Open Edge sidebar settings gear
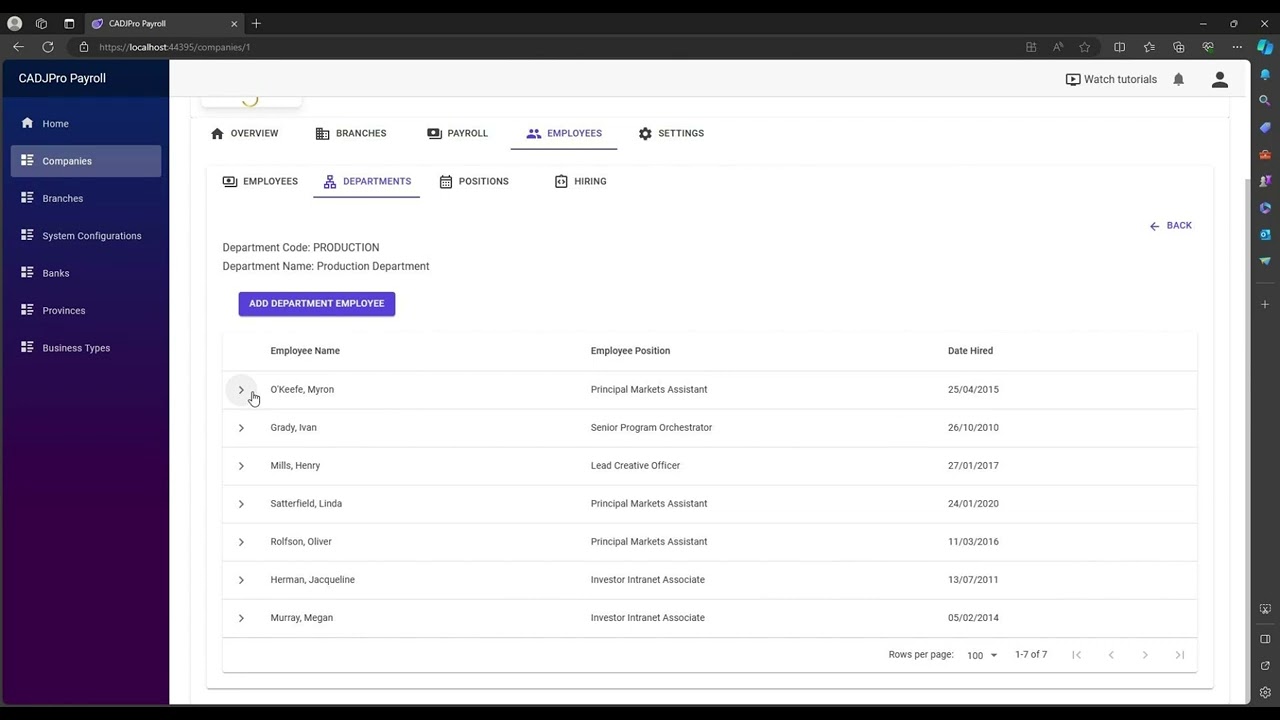This screenshot has height=720, width=1280. 1265,692
